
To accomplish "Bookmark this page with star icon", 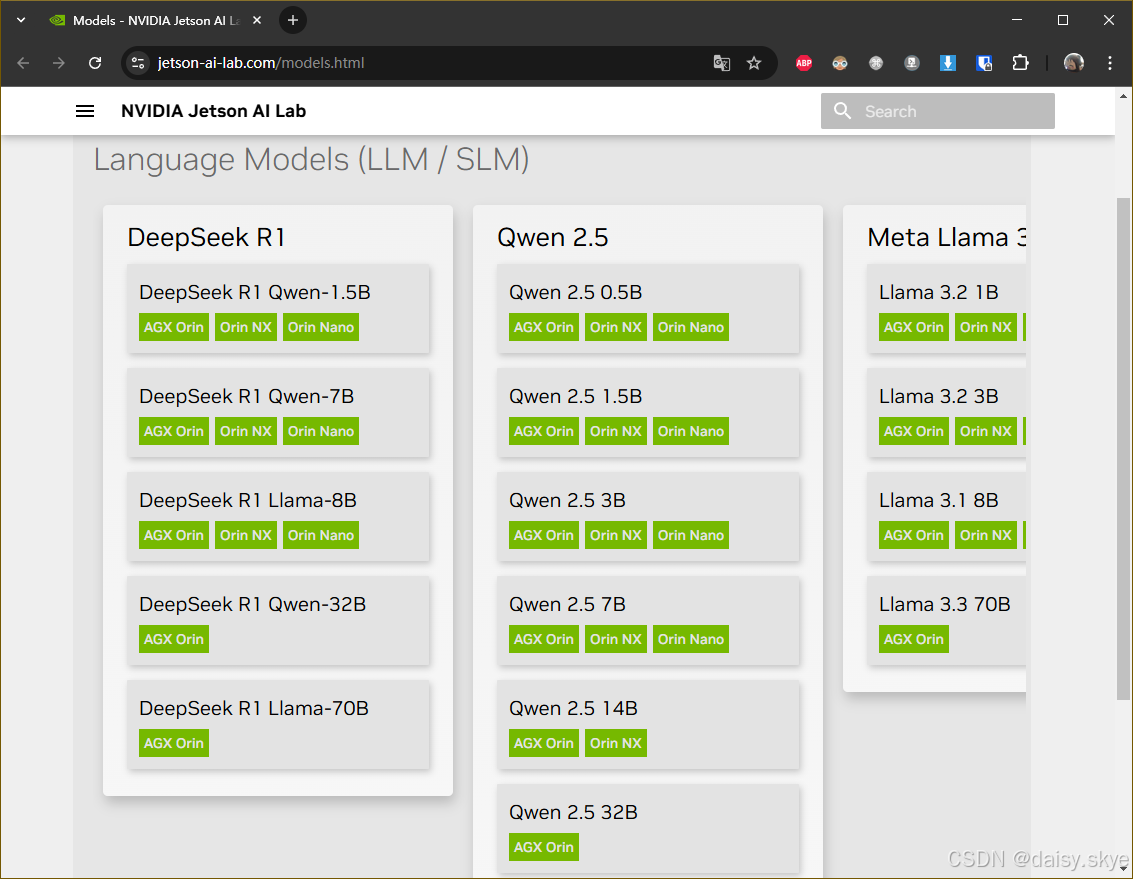I will pos(754,63).
